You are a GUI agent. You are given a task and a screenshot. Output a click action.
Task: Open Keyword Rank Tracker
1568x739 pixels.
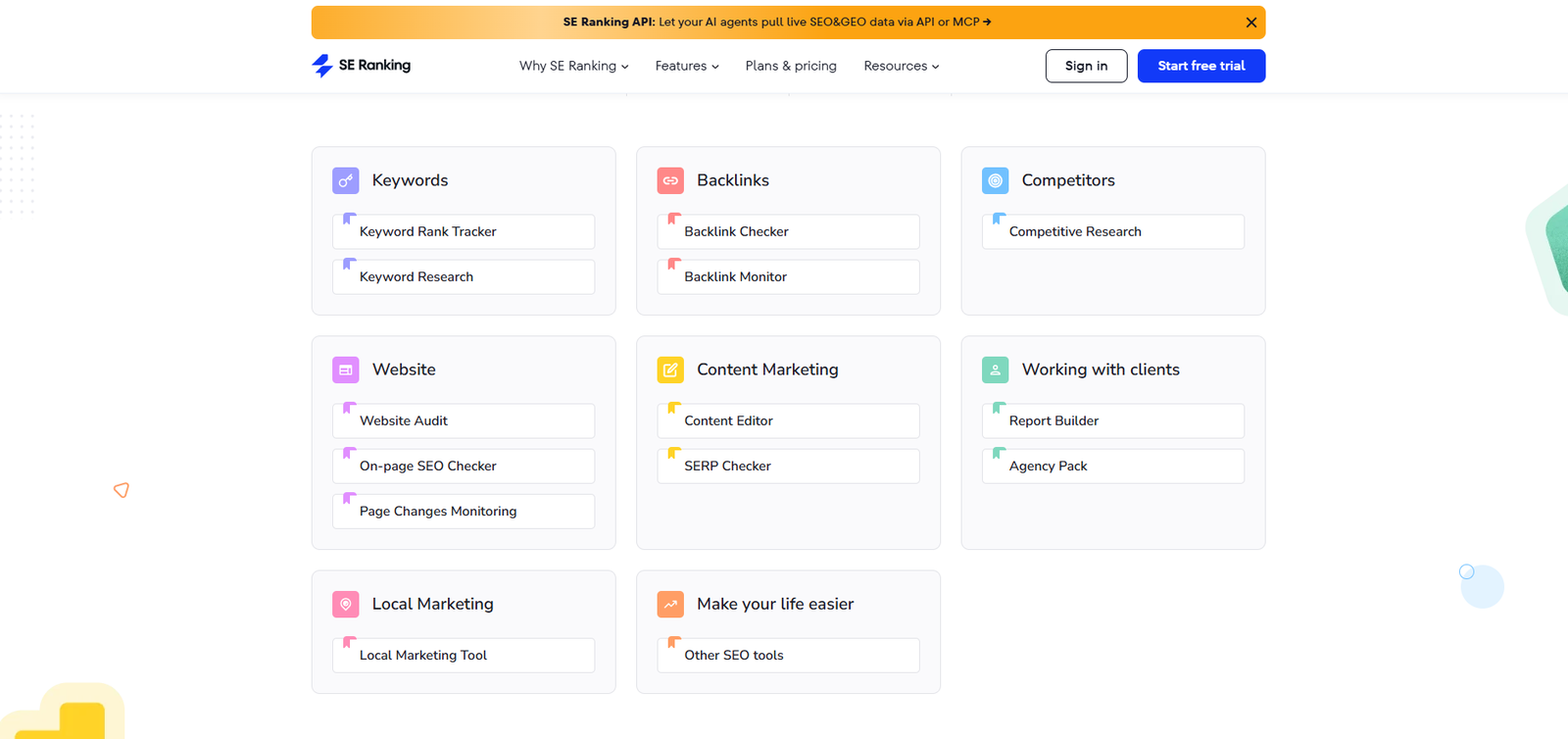click(x=464, y=231)
